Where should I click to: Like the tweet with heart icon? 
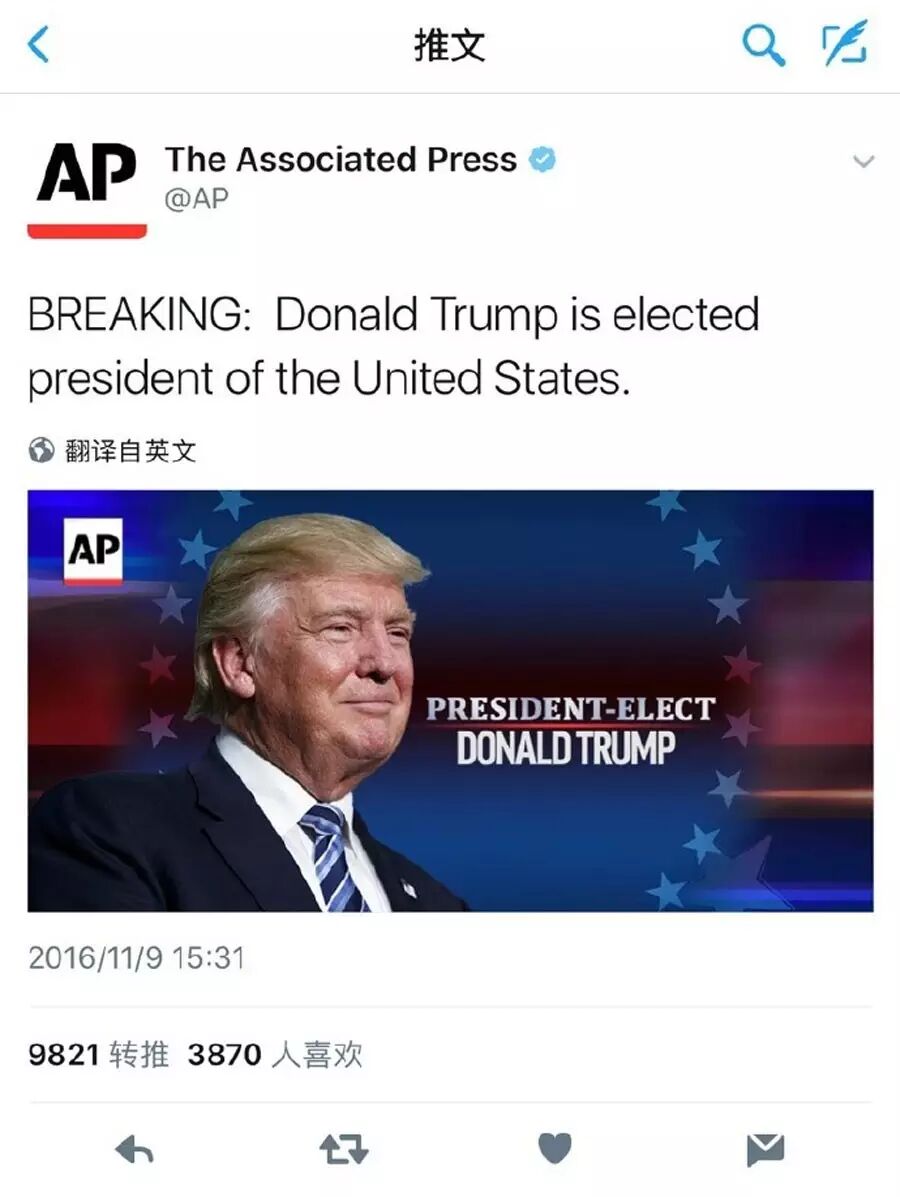[554, 1148]
